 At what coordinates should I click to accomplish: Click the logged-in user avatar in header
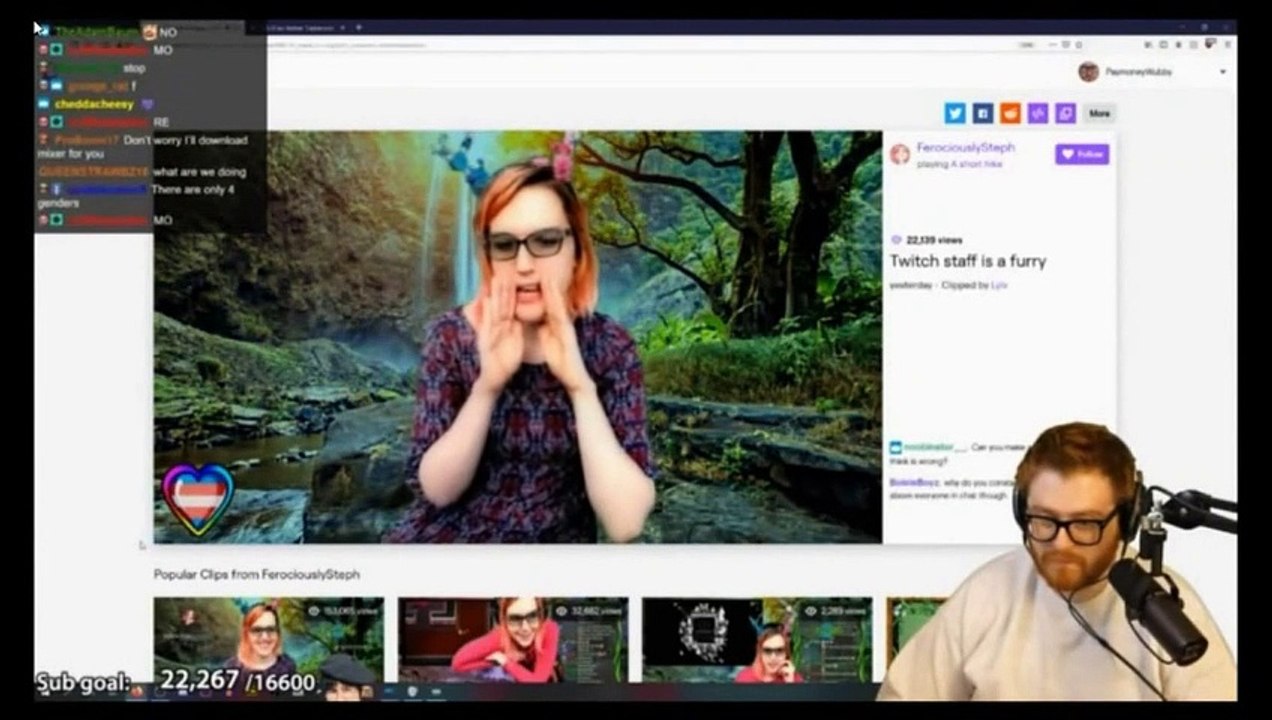tap(1088, 72)
